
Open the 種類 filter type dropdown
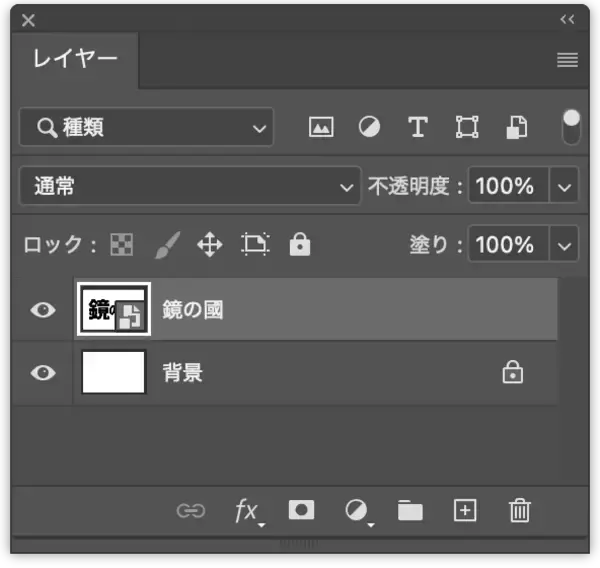pos(147,127)
